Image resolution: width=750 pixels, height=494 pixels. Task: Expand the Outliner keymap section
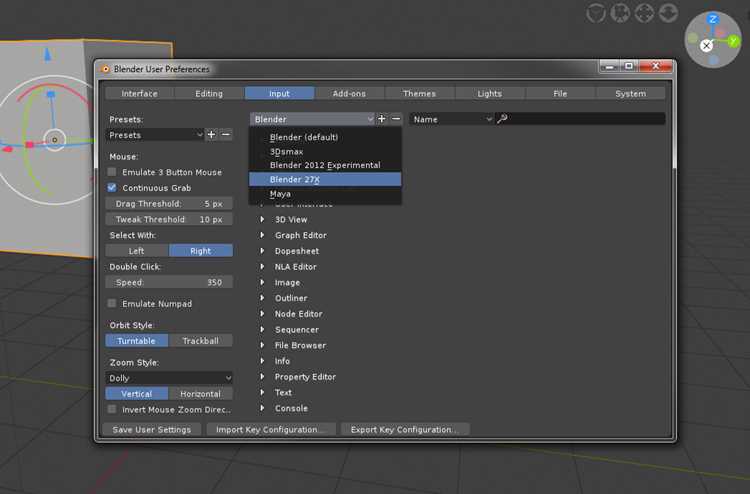262,298
